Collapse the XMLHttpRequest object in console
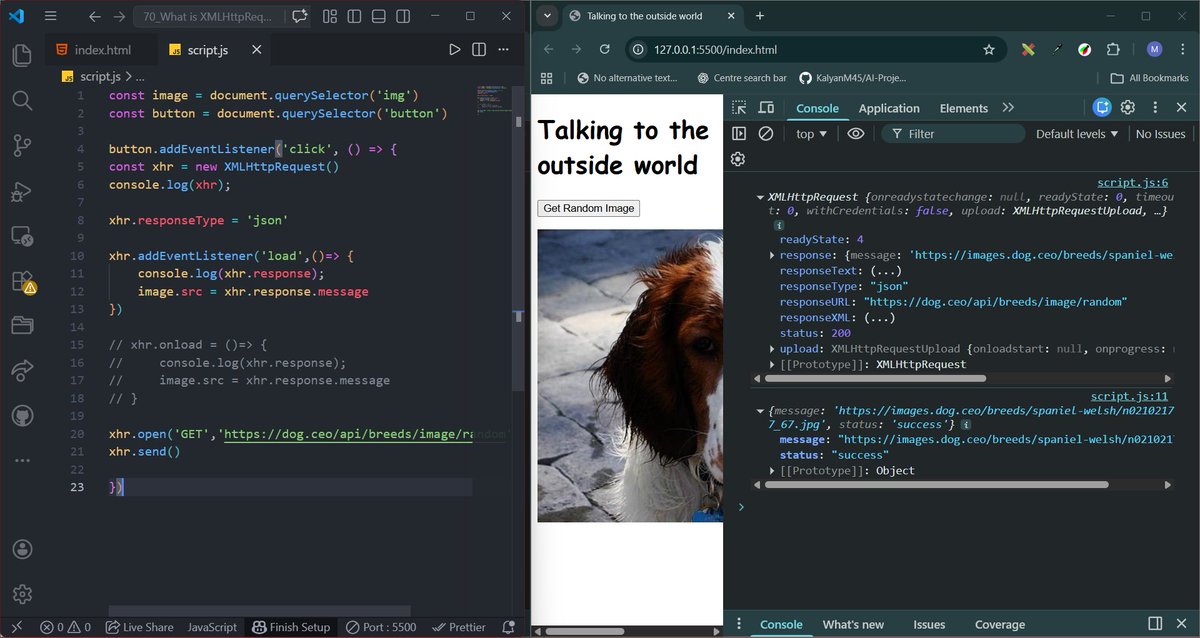The image size is (1200, 638). (x=761, y=198)
